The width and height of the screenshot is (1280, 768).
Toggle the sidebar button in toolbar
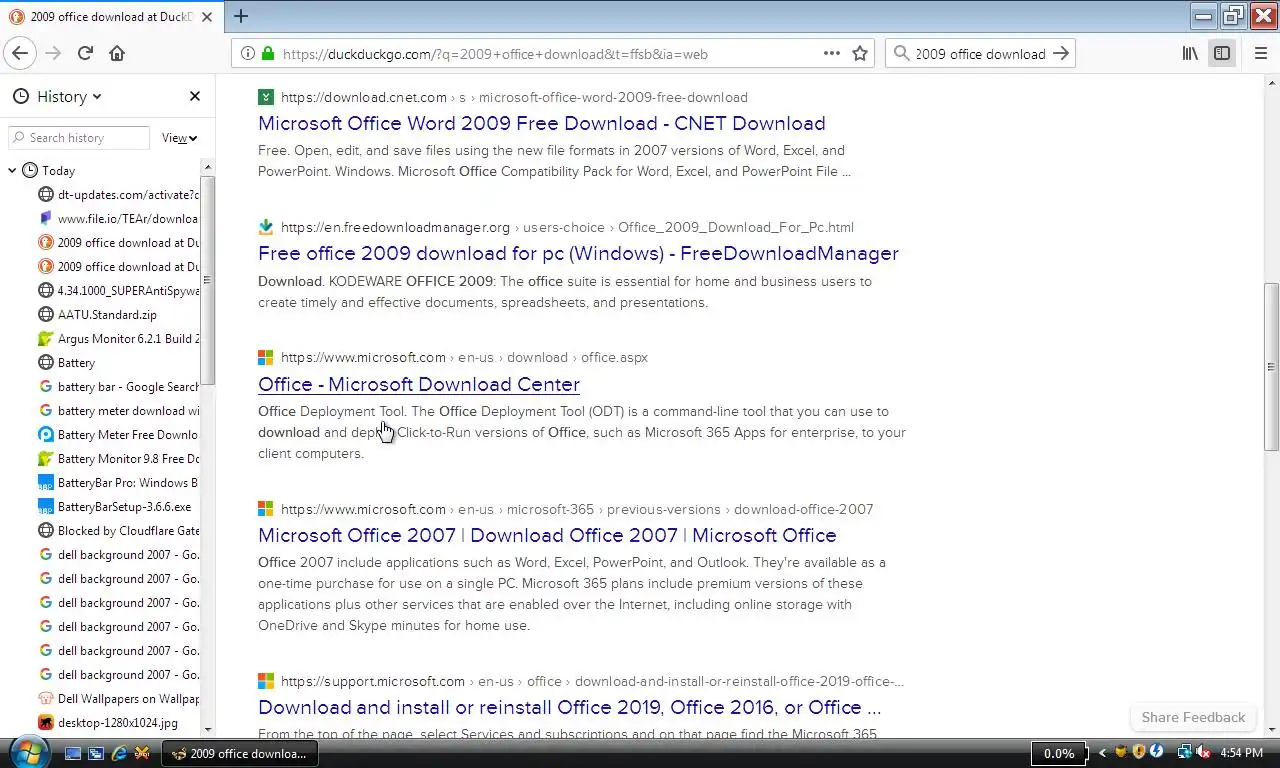click(1222, 54)
